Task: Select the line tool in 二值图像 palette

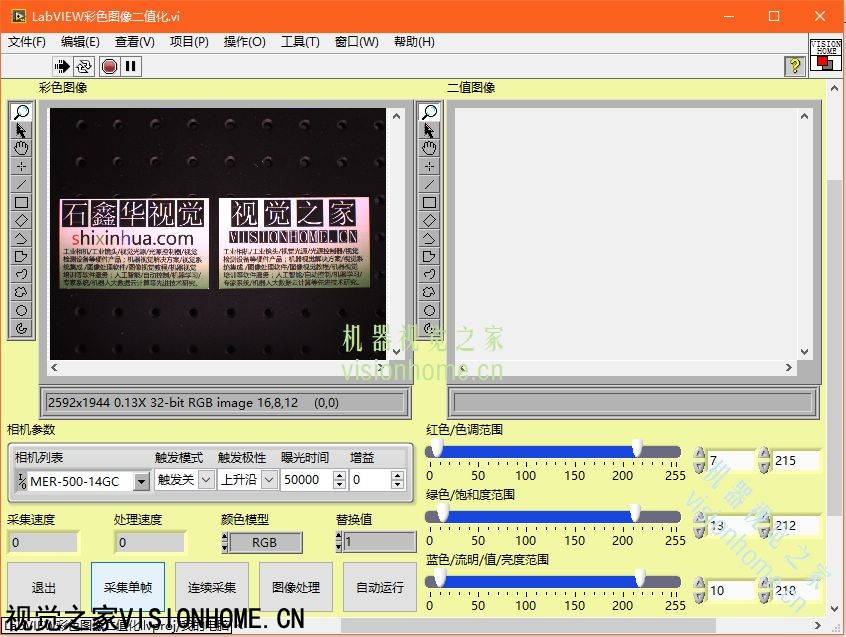Action: pyautogui.click(x=429, y=184)
